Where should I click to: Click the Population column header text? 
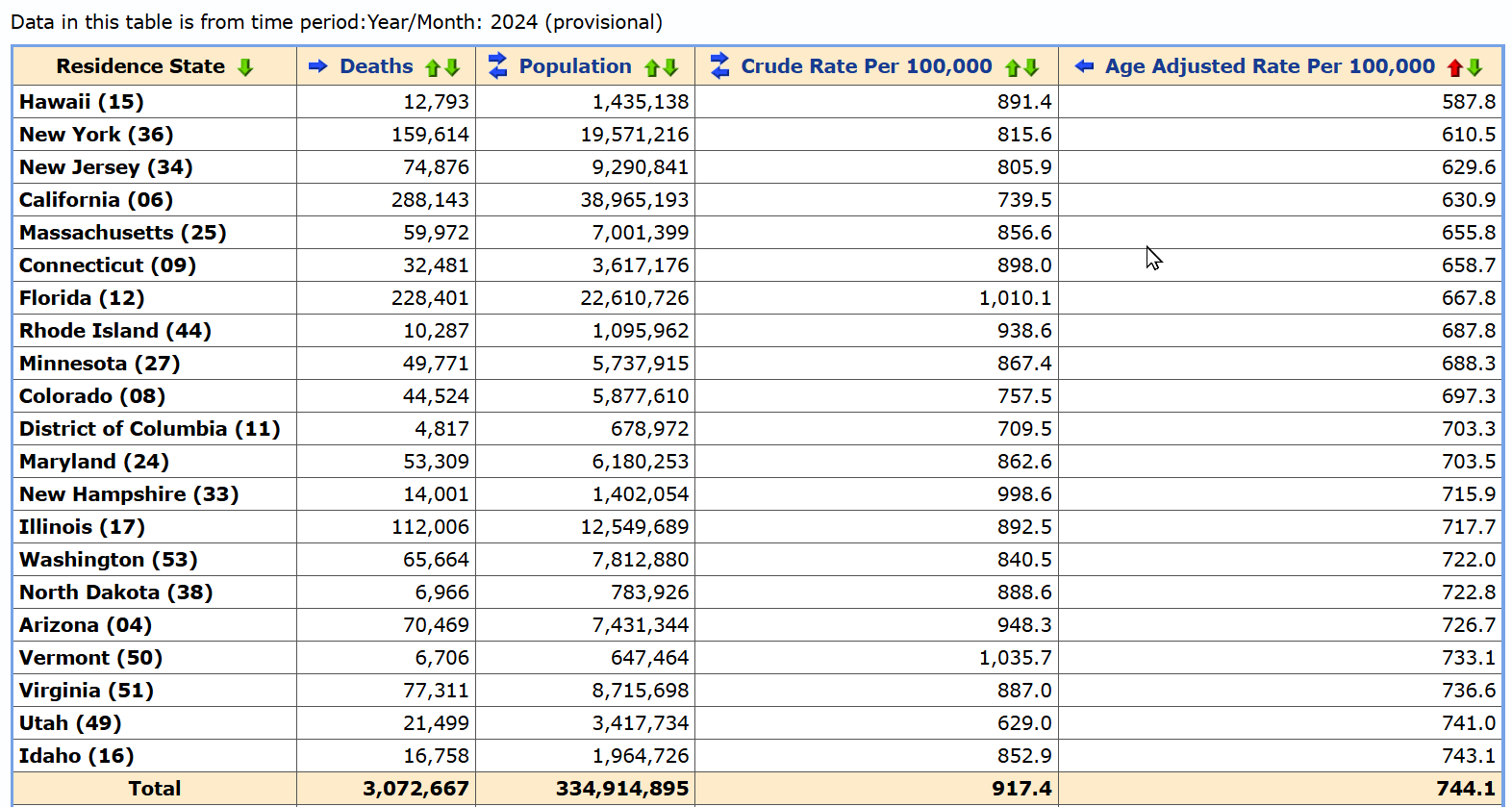[x=575, y=66]
